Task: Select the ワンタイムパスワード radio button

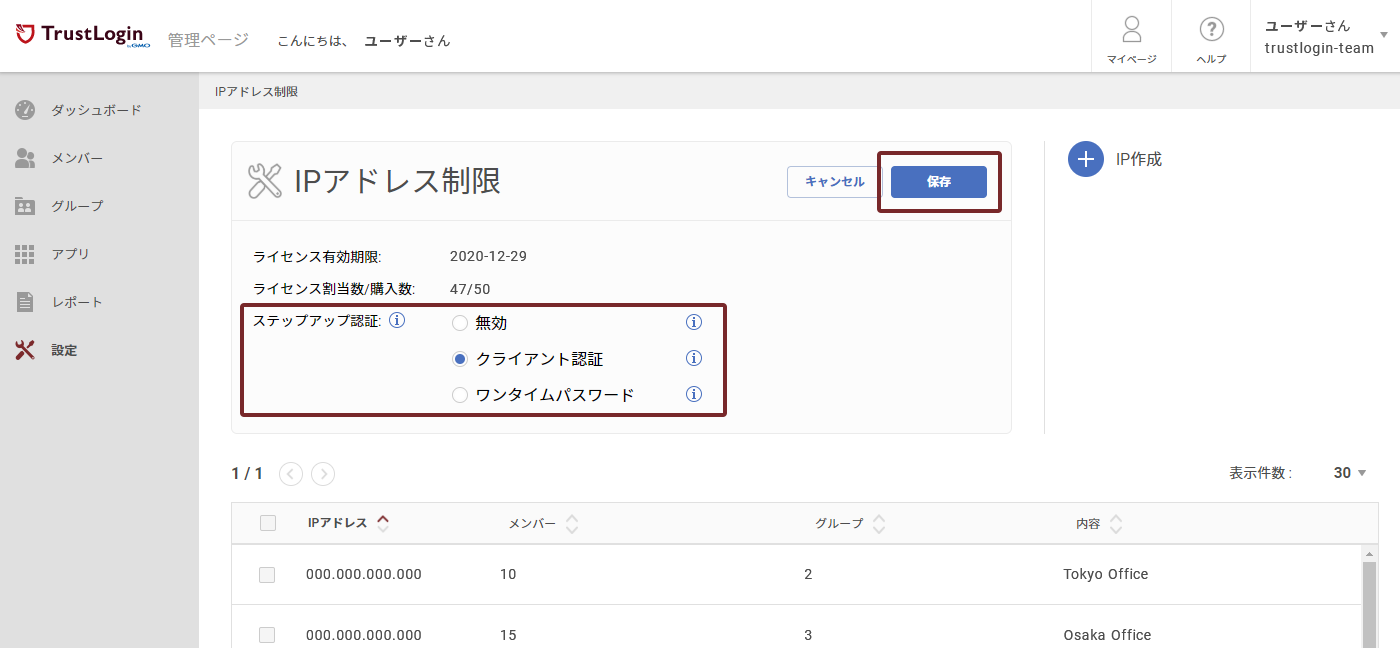Action: tap(460, 395)
